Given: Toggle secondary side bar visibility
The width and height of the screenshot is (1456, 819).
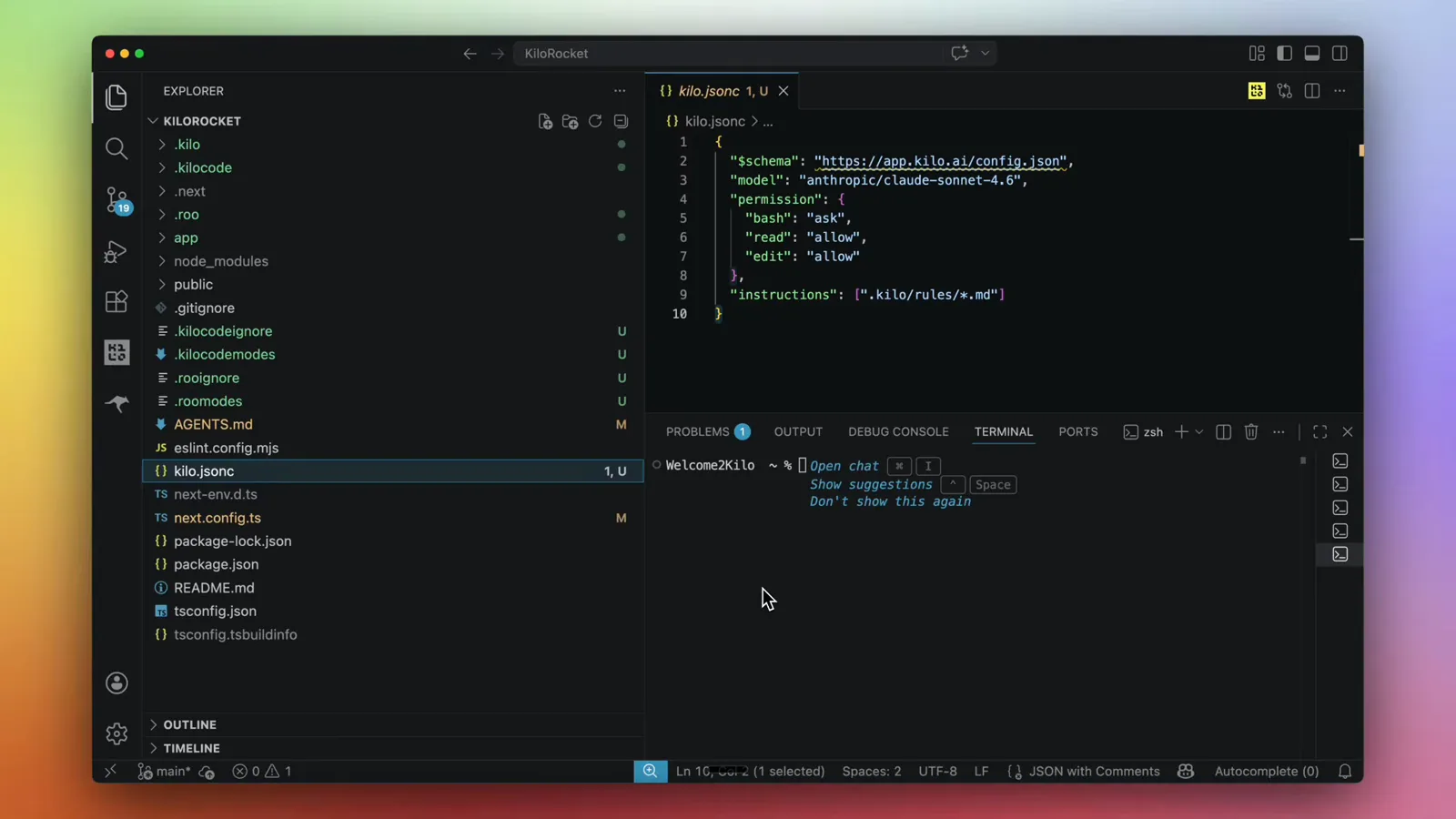Looking at the screenshot, I should (x=1340, y=54).
